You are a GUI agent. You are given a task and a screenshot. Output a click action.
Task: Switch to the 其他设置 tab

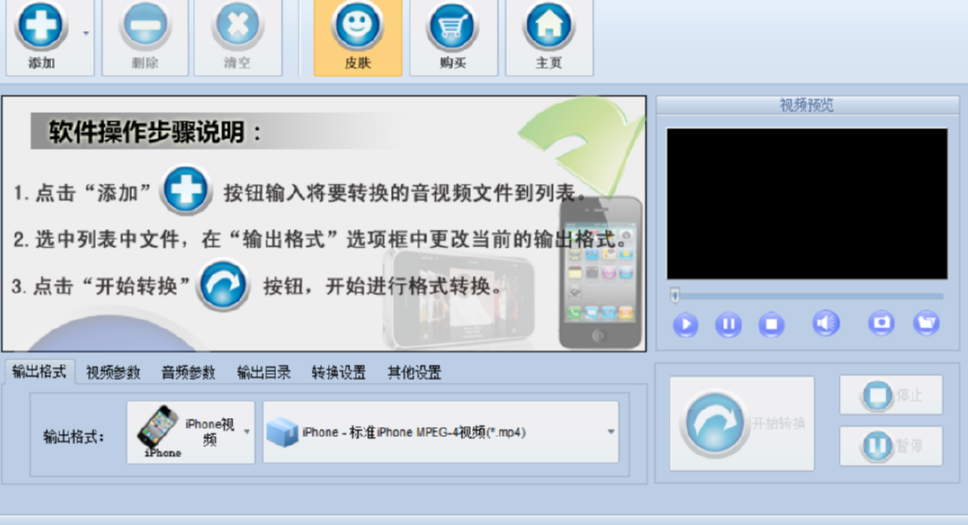(x=414, y=372)
